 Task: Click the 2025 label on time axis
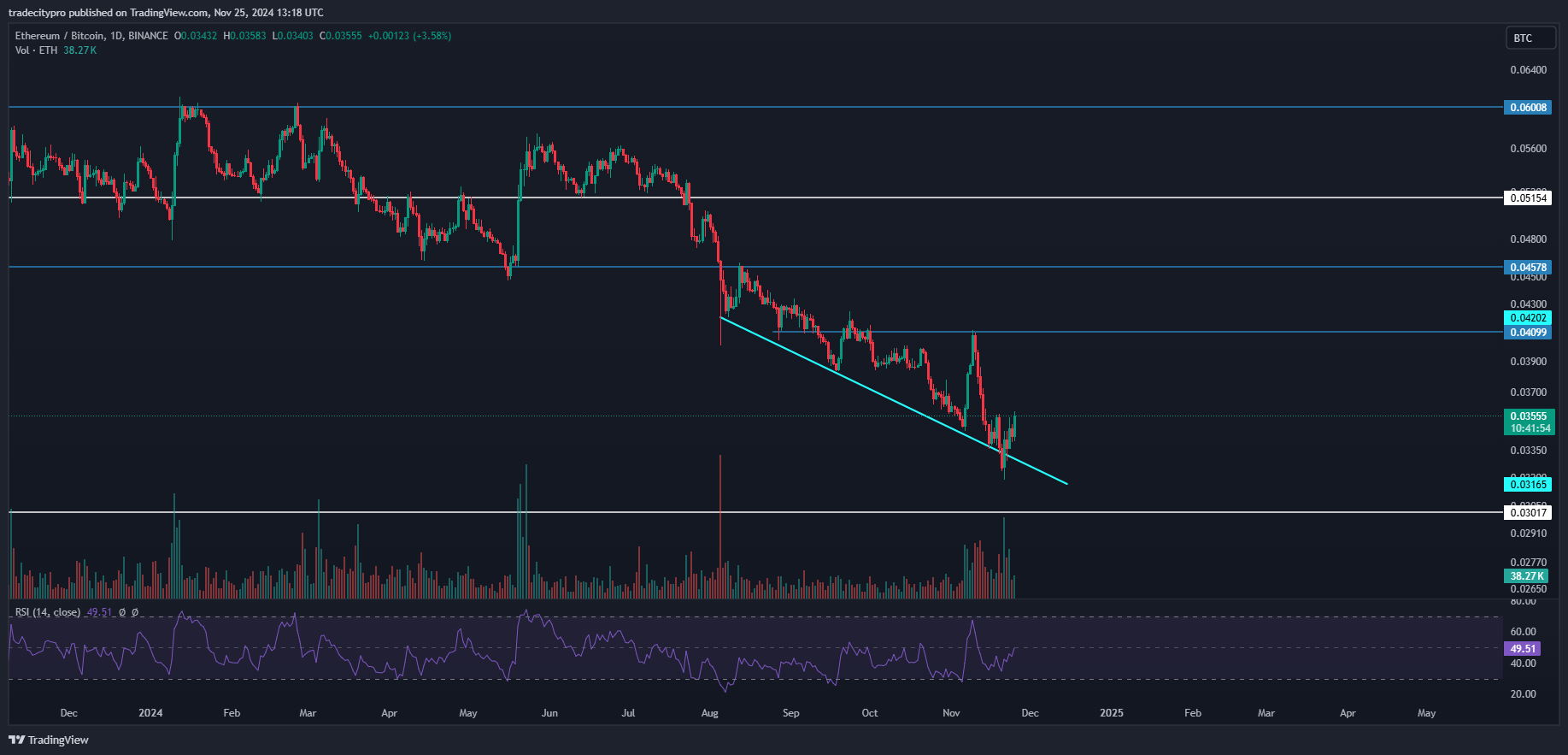click(x=1112, y=713)
